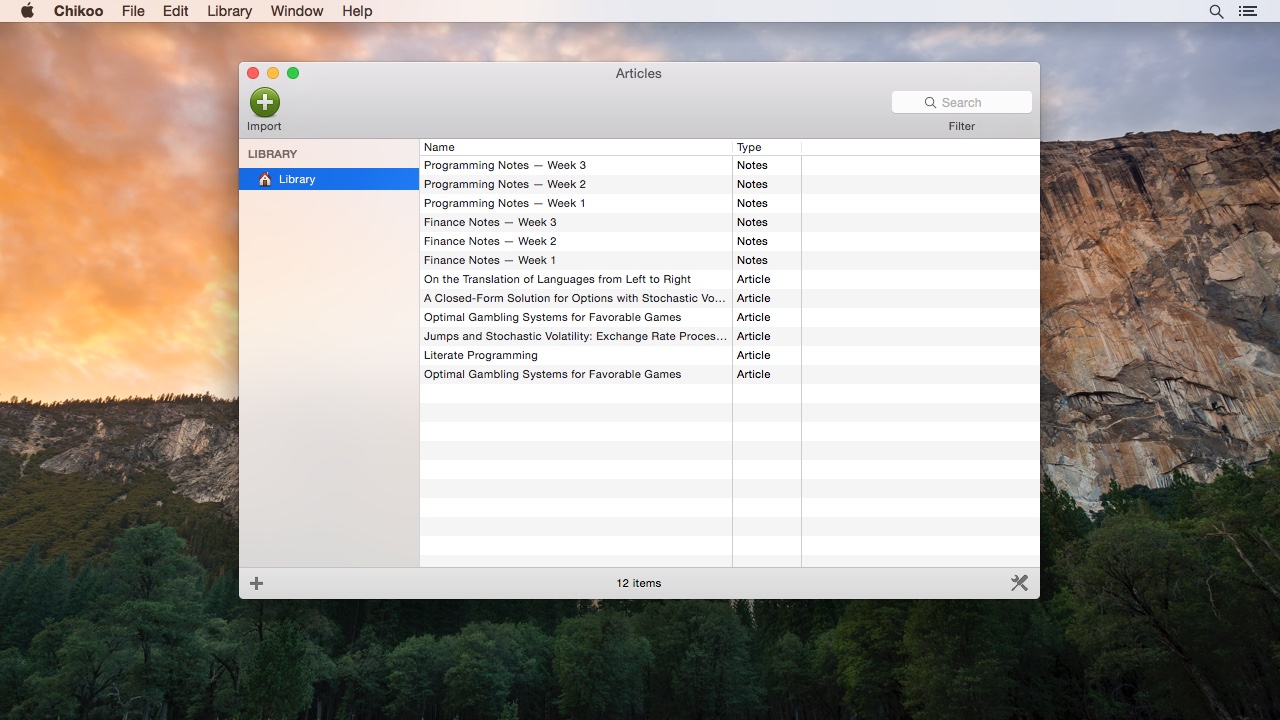The image size is (1280, 720).
Task: Click the plus icon at bottom left
Action: pyautogui.click(x=257, y=583)
